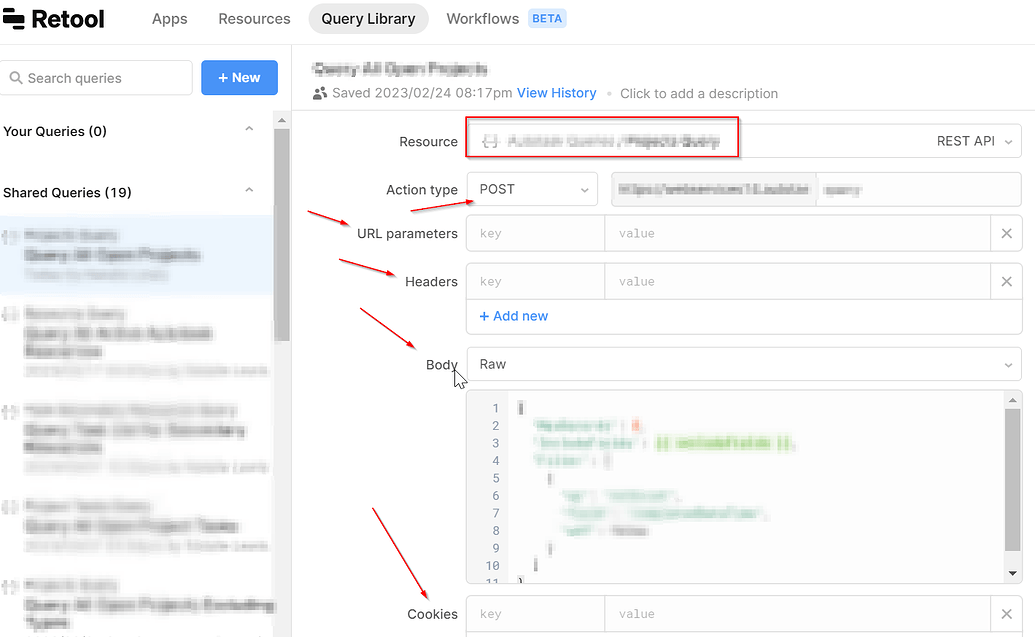The width and height of the screenshot is (1035, 637).
Task: Click the Headers value field
Action: point(797,281)
